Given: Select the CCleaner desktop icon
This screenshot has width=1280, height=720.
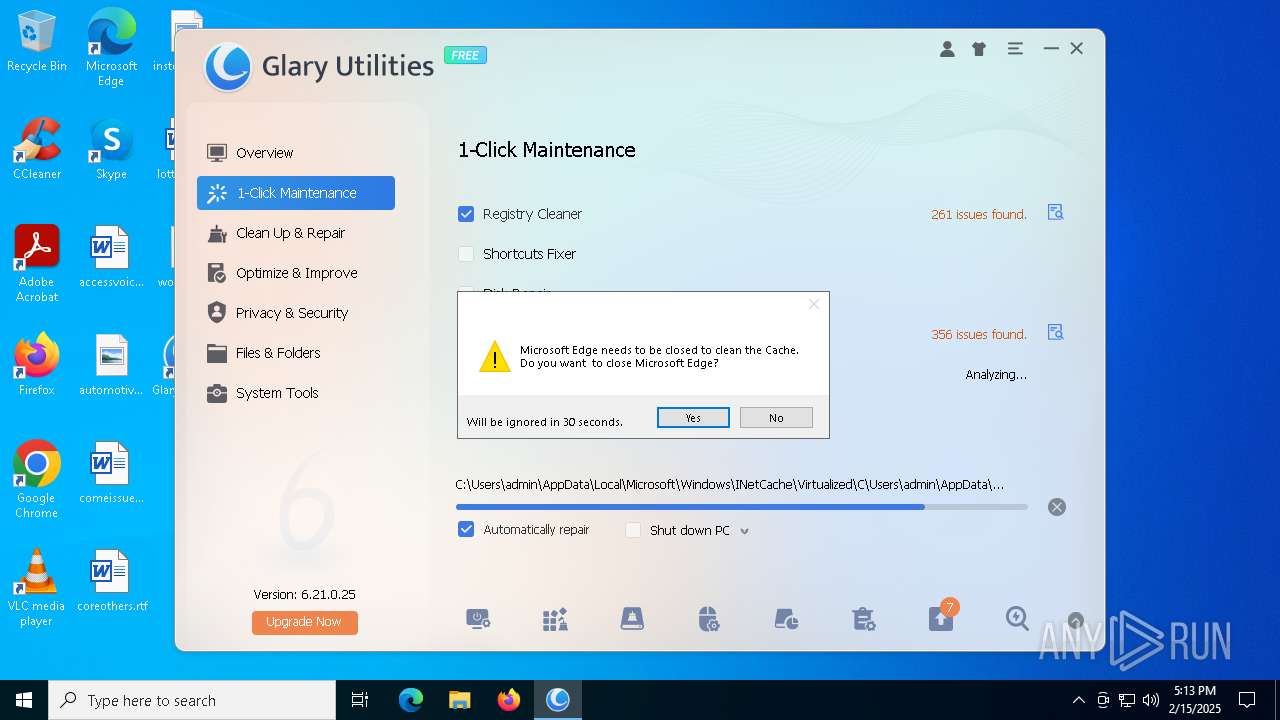Looking at the screenshot, I should 37,149.
